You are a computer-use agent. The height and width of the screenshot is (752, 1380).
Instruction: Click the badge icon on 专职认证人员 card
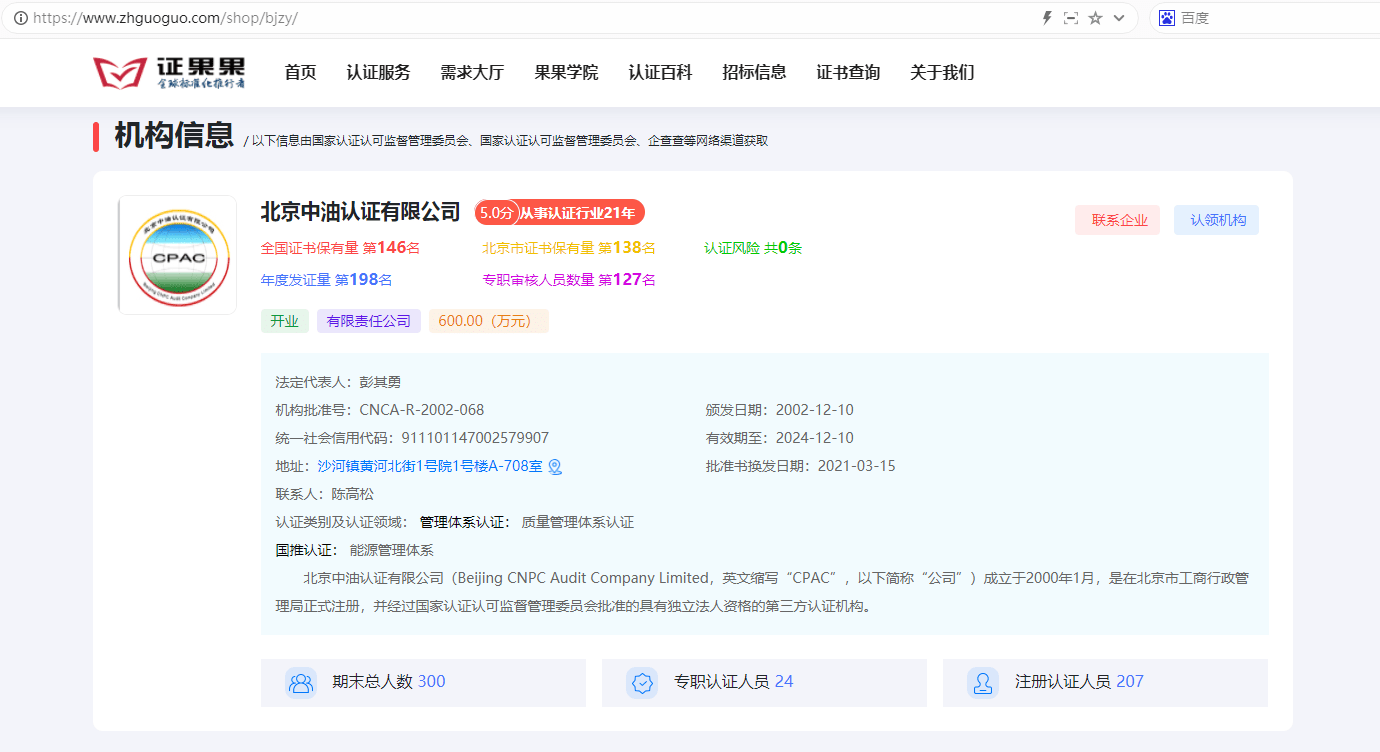(x=642, y=682)
